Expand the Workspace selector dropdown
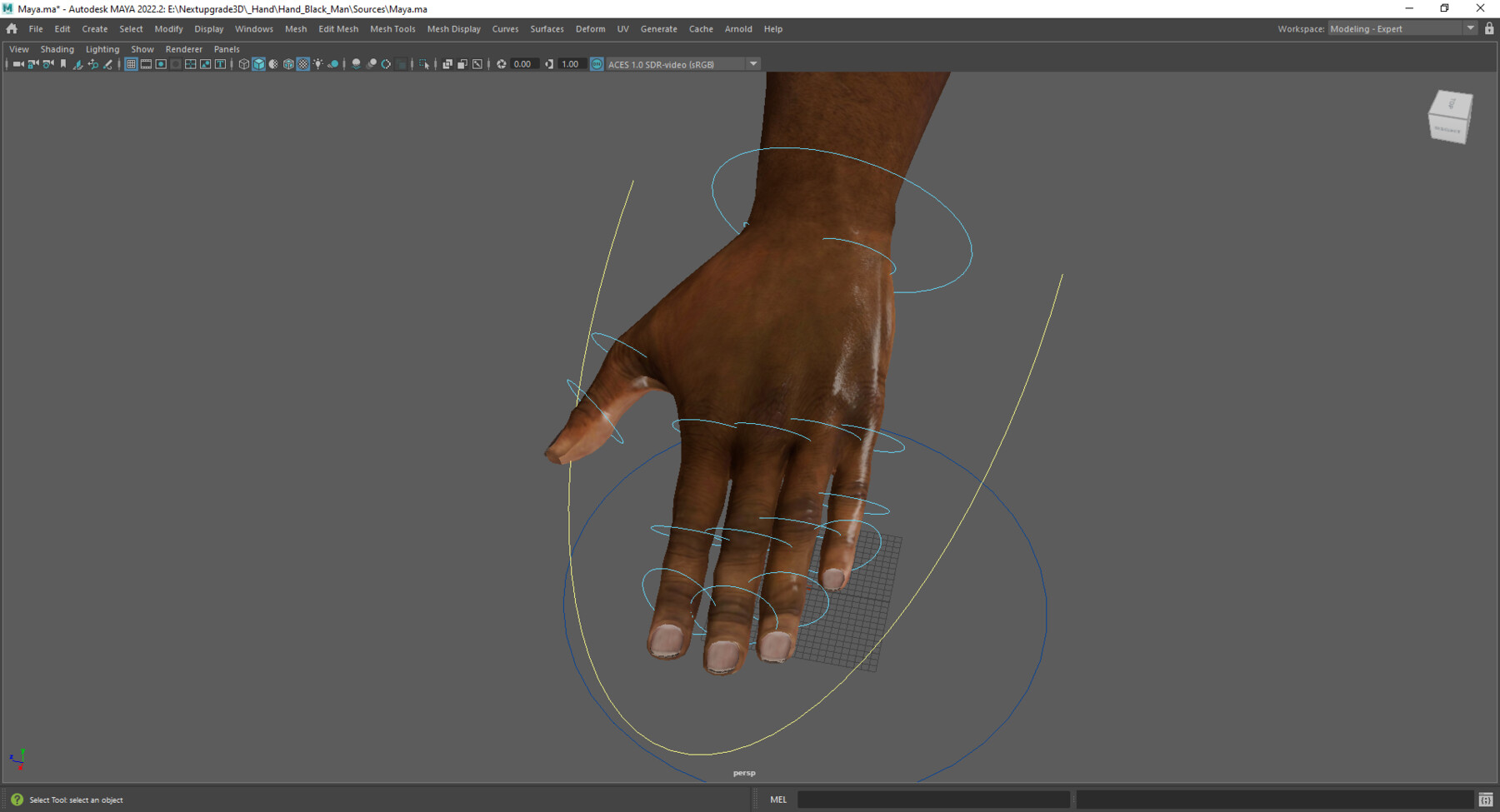Screen dimensions: 1500x812 pyautogui.click(x=1470, y=27)
